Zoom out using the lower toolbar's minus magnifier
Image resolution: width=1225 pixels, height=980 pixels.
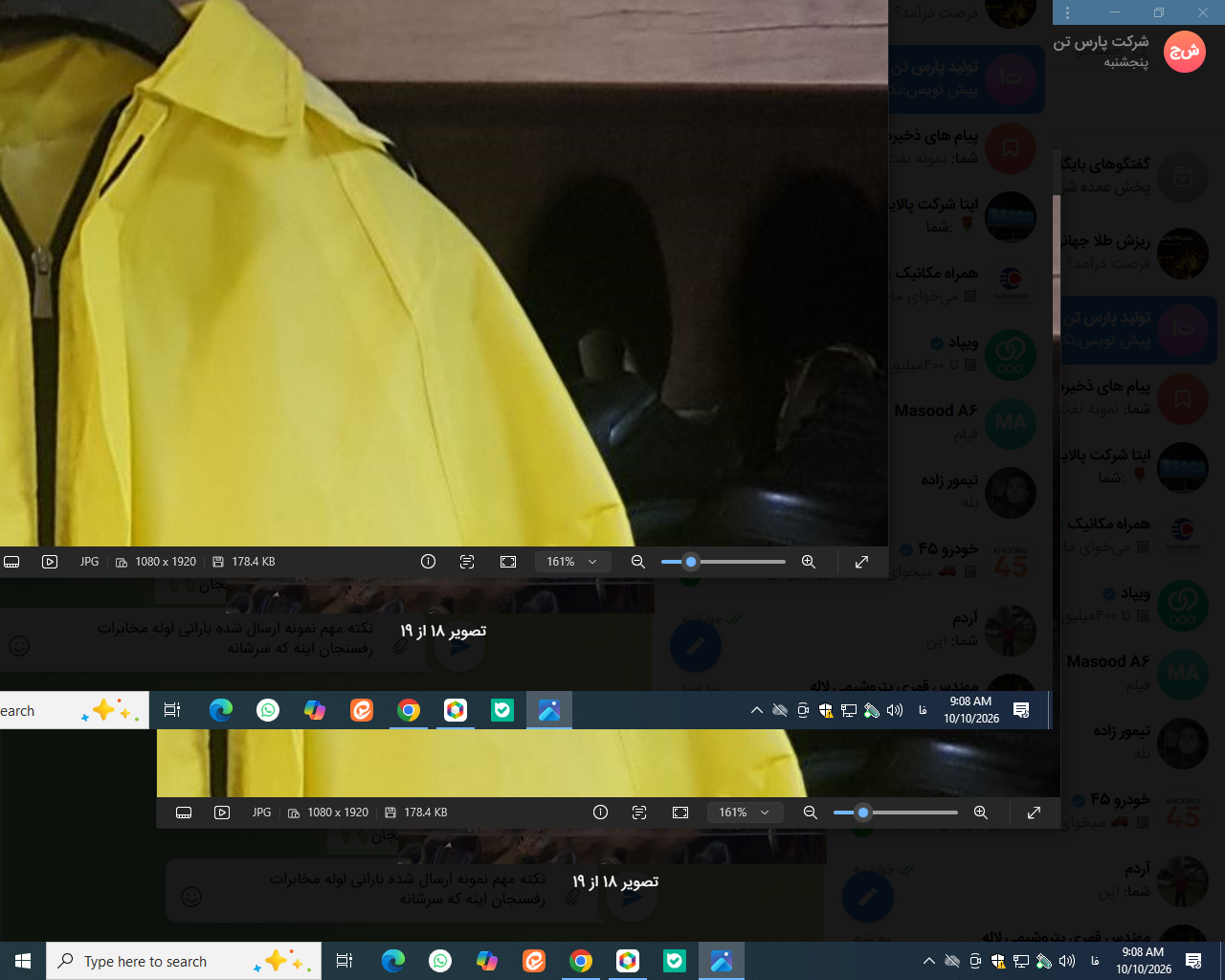pos(810,813)
